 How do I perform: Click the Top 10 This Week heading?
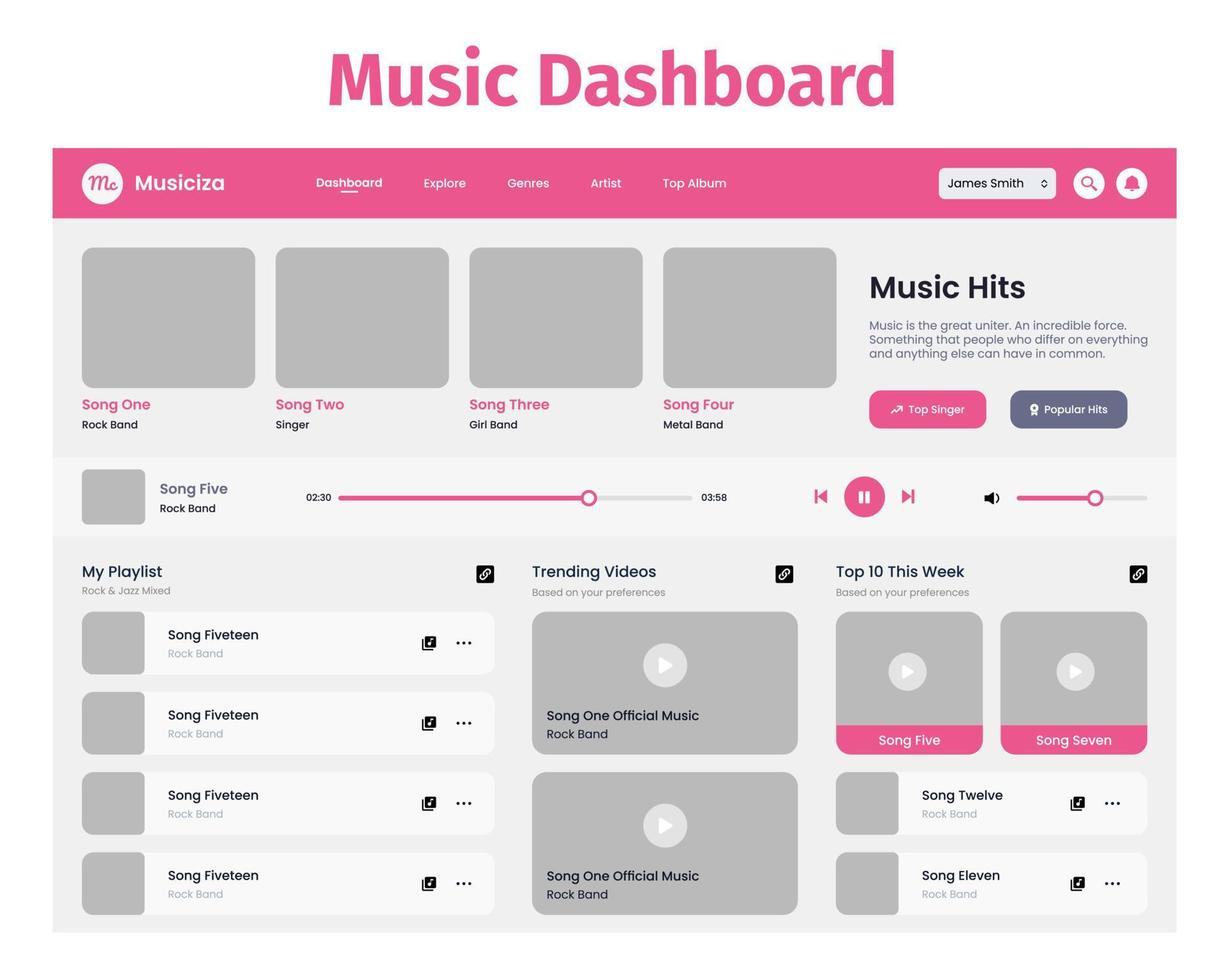pos(900,572)
